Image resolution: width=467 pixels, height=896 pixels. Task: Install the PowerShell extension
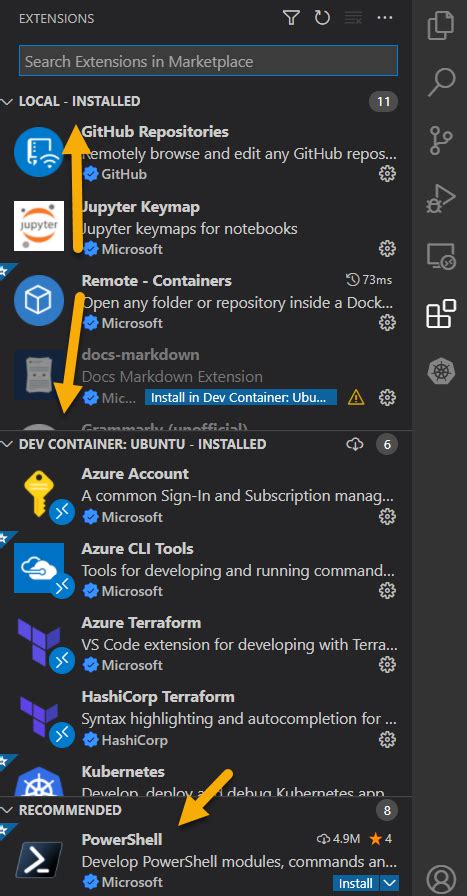tap(356, 883)
